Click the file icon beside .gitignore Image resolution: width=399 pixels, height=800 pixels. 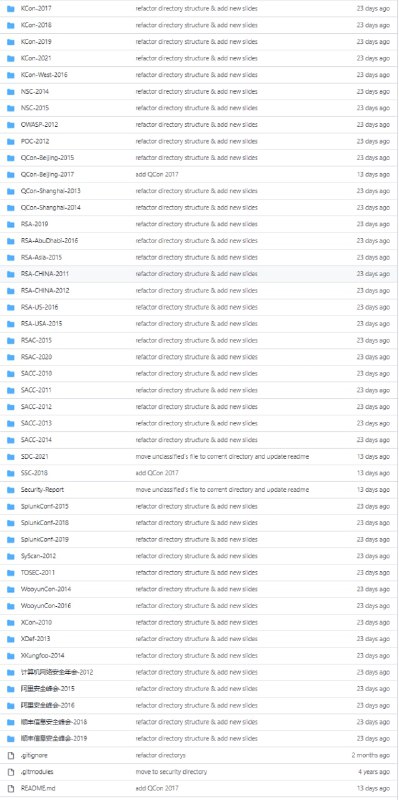[11, 755]
